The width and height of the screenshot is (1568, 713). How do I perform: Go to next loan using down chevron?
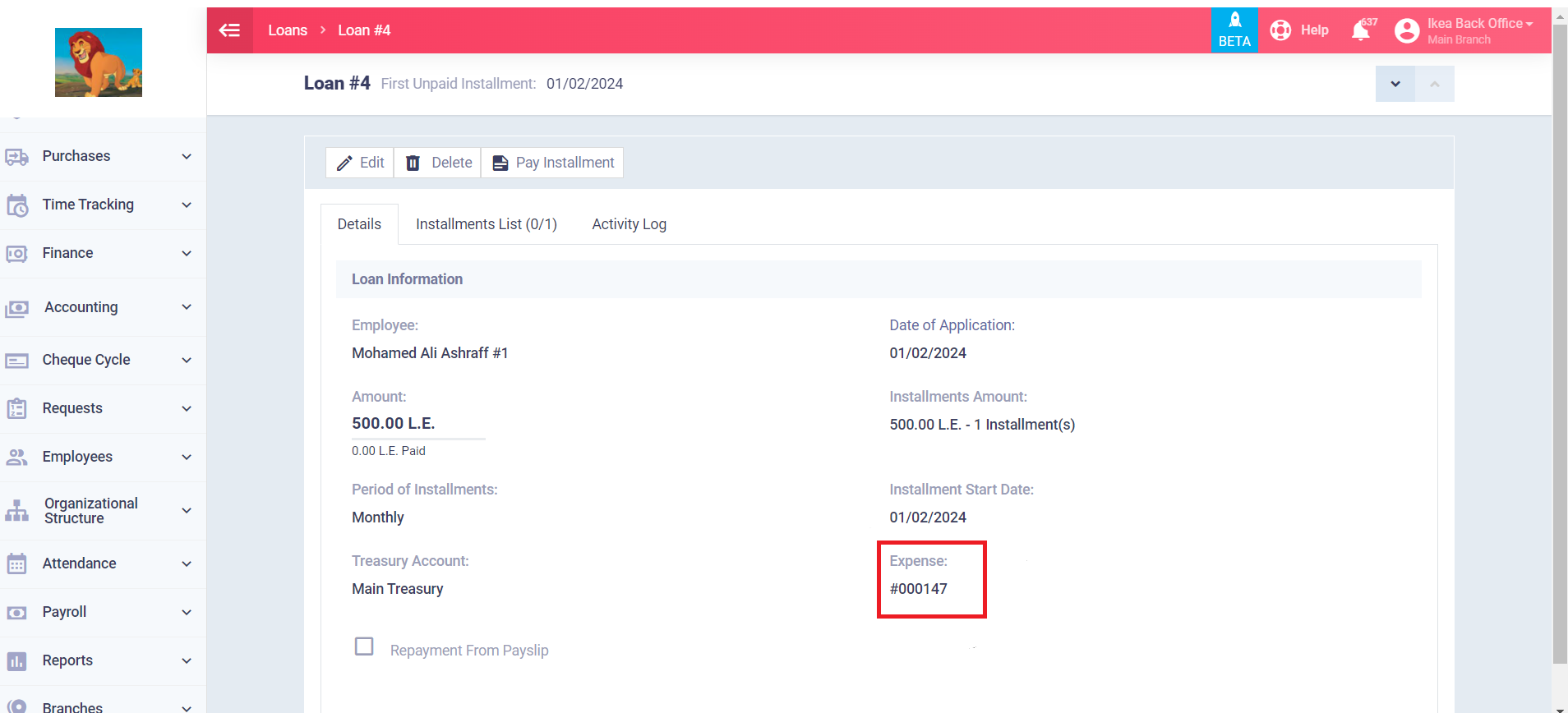[1395, 84]
